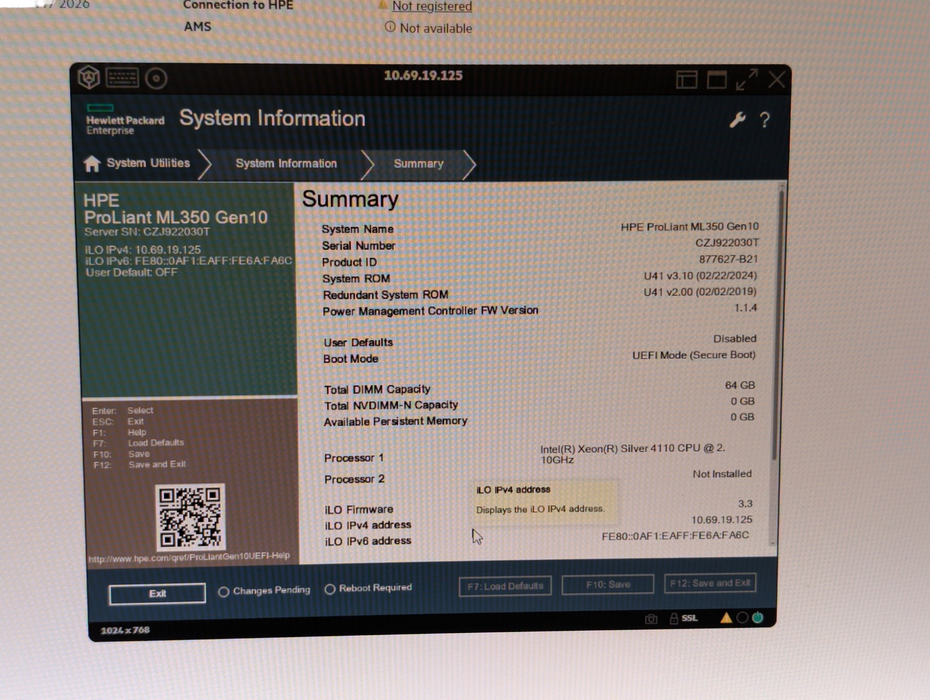Image resolution: width=930 pixels, height=700 pixels.
Task: Select the iLO Firmware row
Action: pyautogui.click(x=539, y=507)
